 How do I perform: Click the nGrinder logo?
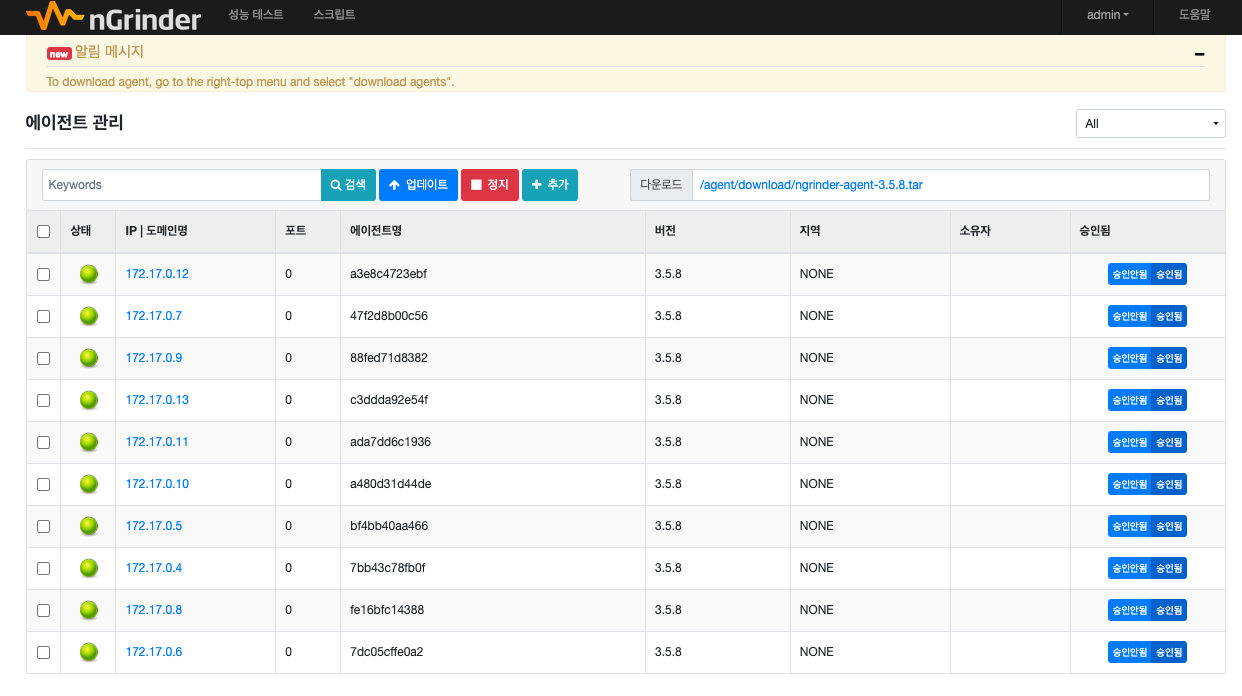pyautogui.click(x=114, y=16)
